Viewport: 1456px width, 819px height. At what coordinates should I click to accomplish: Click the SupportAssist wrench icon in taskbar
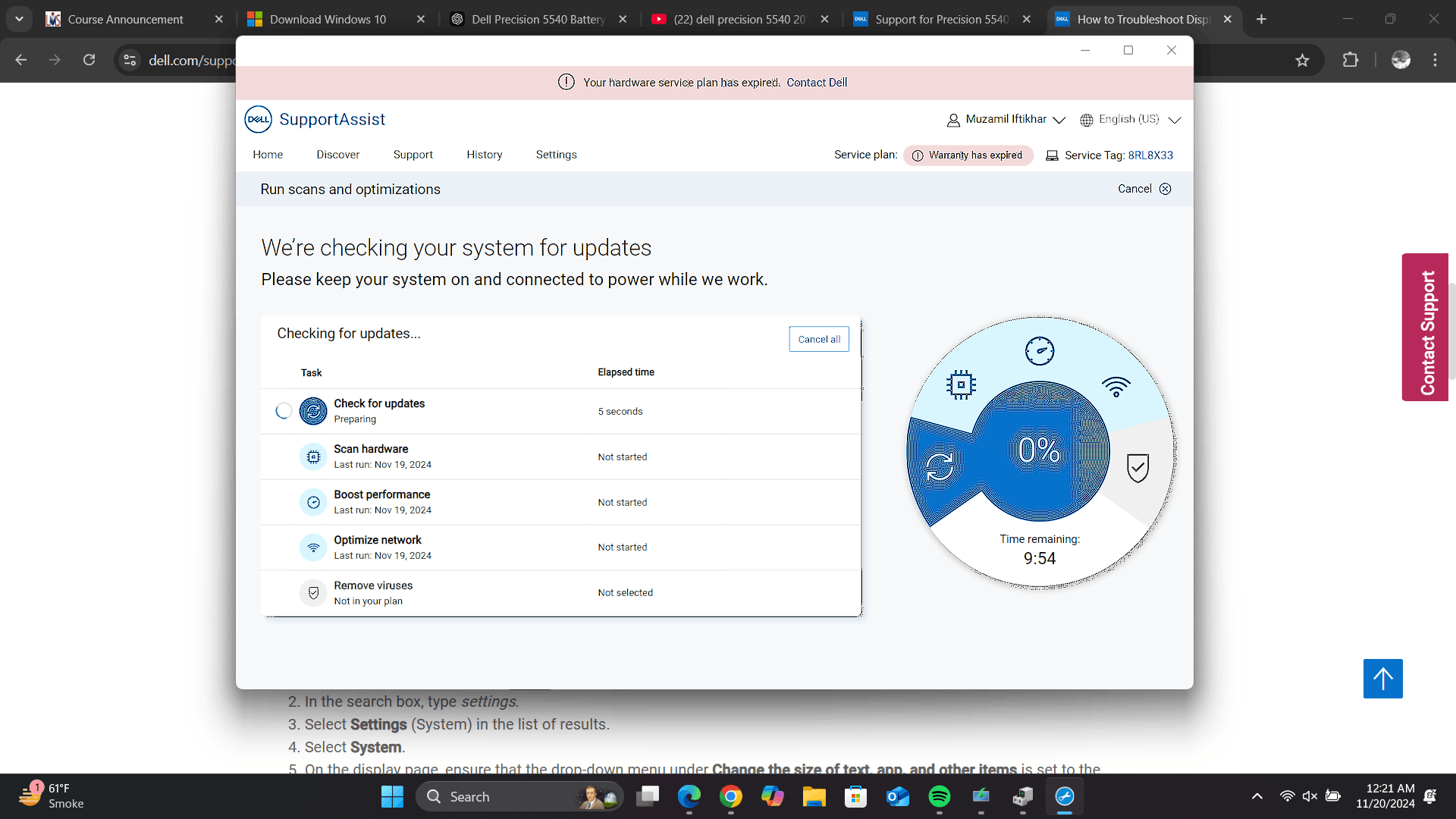[x=1065, y=796]
